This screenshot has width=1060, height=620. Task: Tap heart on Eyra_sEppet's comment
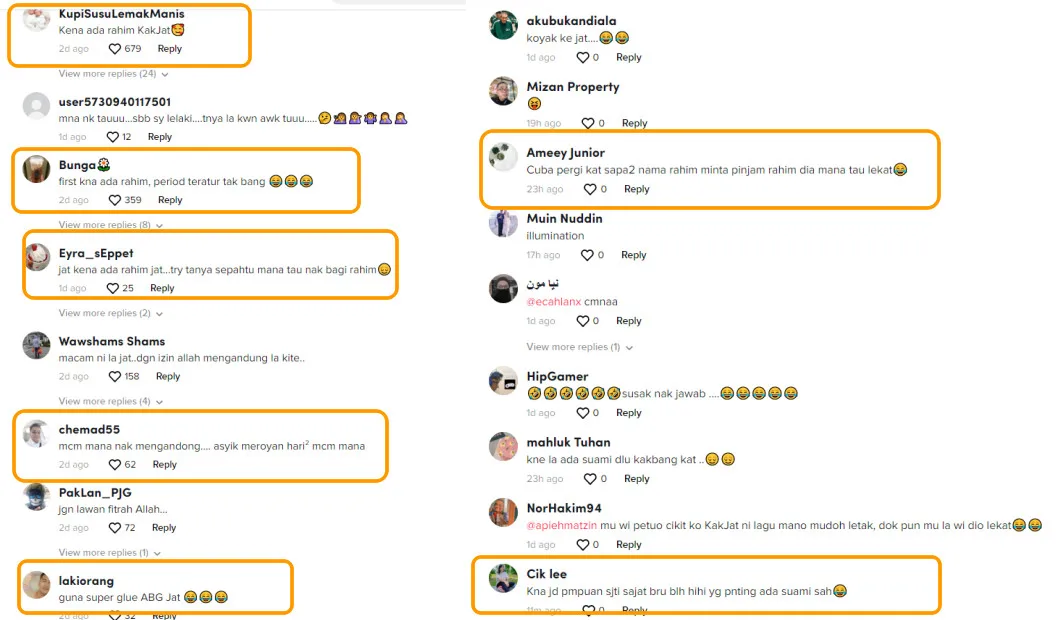(113, 288)
